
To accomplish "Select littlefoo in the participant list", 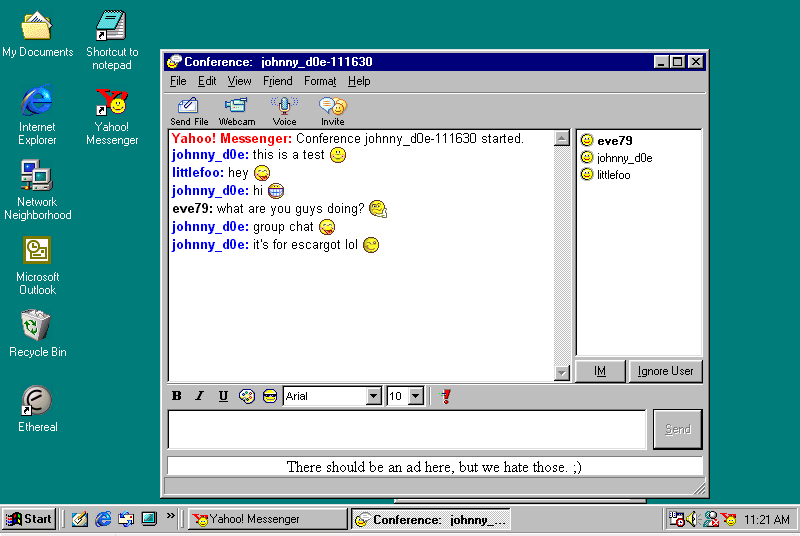I will coord(606,174).
